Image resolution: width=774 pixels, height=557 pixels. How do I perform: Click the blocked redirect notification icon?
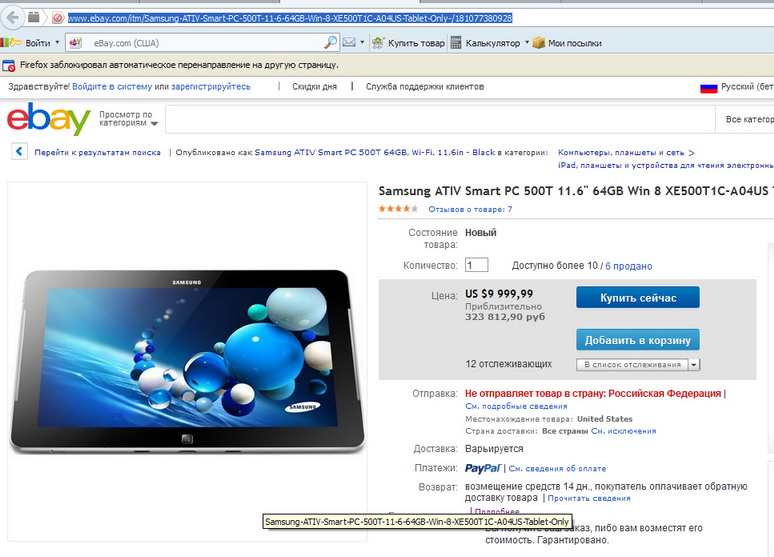point(9,65)
